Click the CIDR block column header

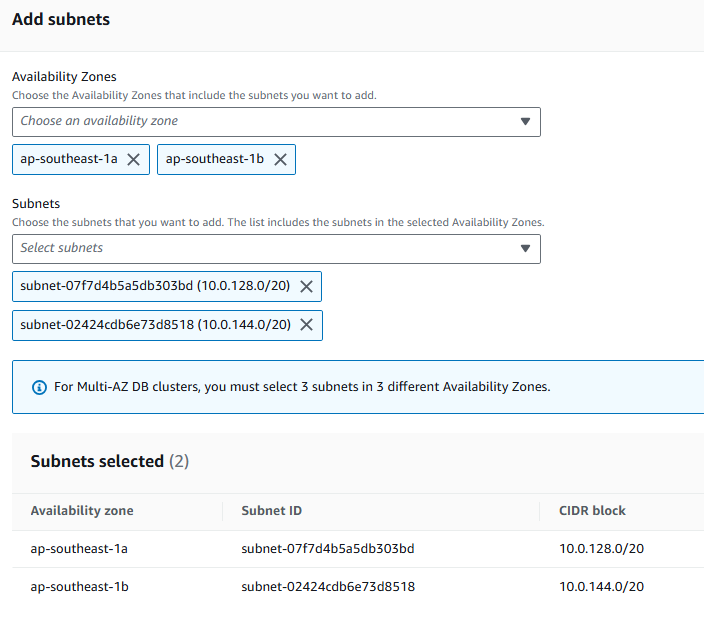(592, 511)
